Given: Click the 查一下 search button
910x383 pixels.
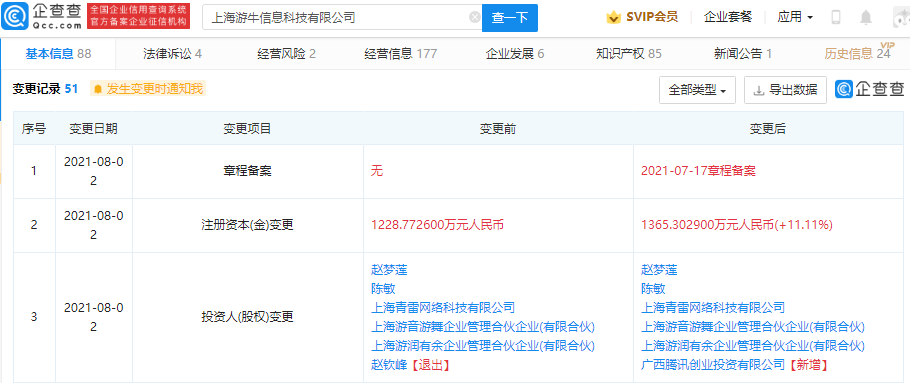Looking at the screenshot, I should coord(510,18).
